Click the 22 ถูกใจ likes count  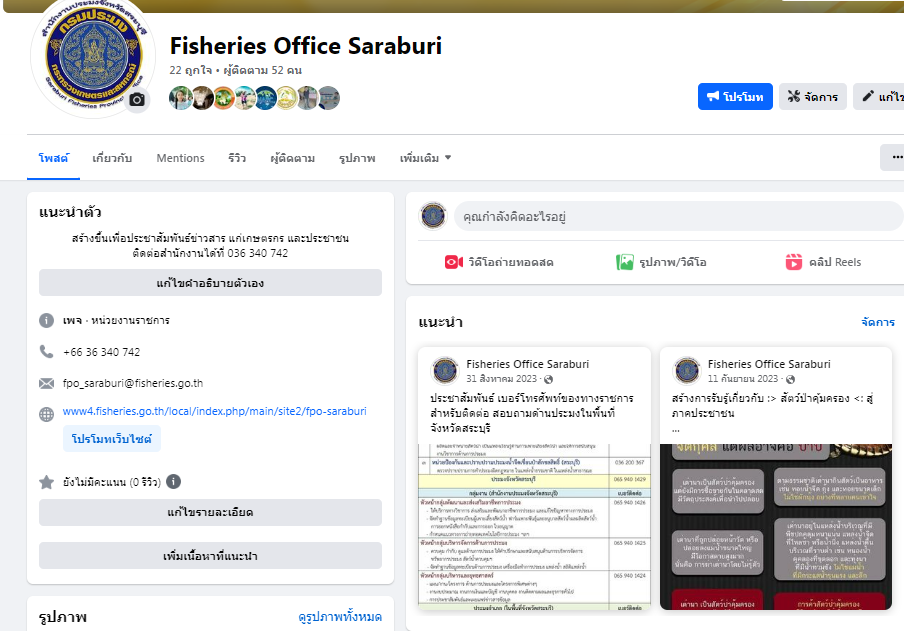tap(191, 70)
